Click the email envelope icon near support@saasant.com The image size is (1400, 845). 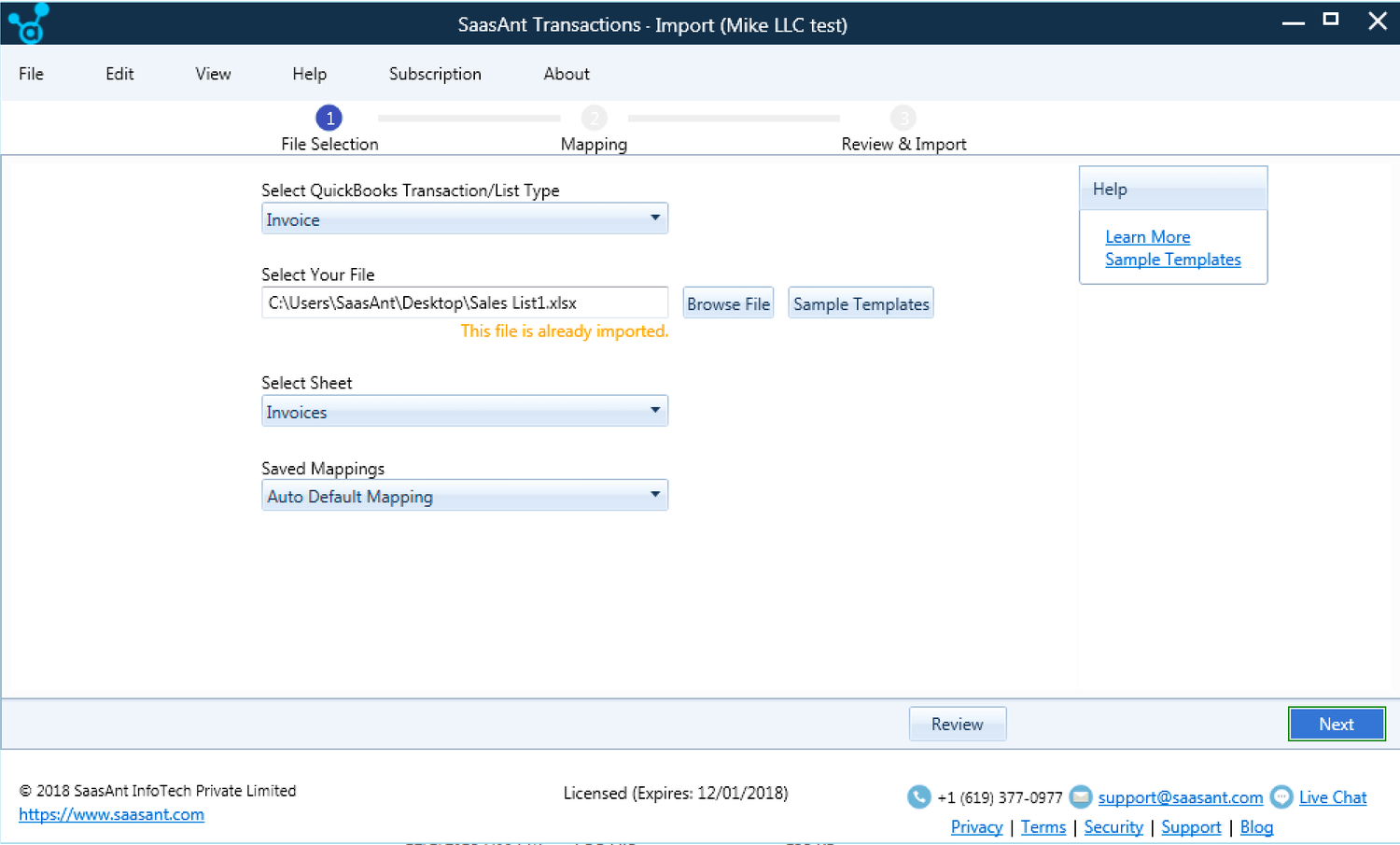point(1080,797)
